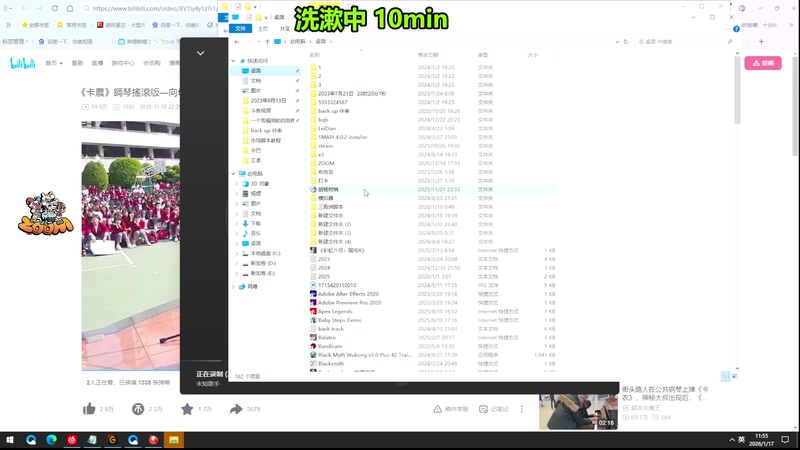This screenshot has width=800, height=450.
Task: Open Microsoft Edge from the taskbar
Action: click(52, 440)
